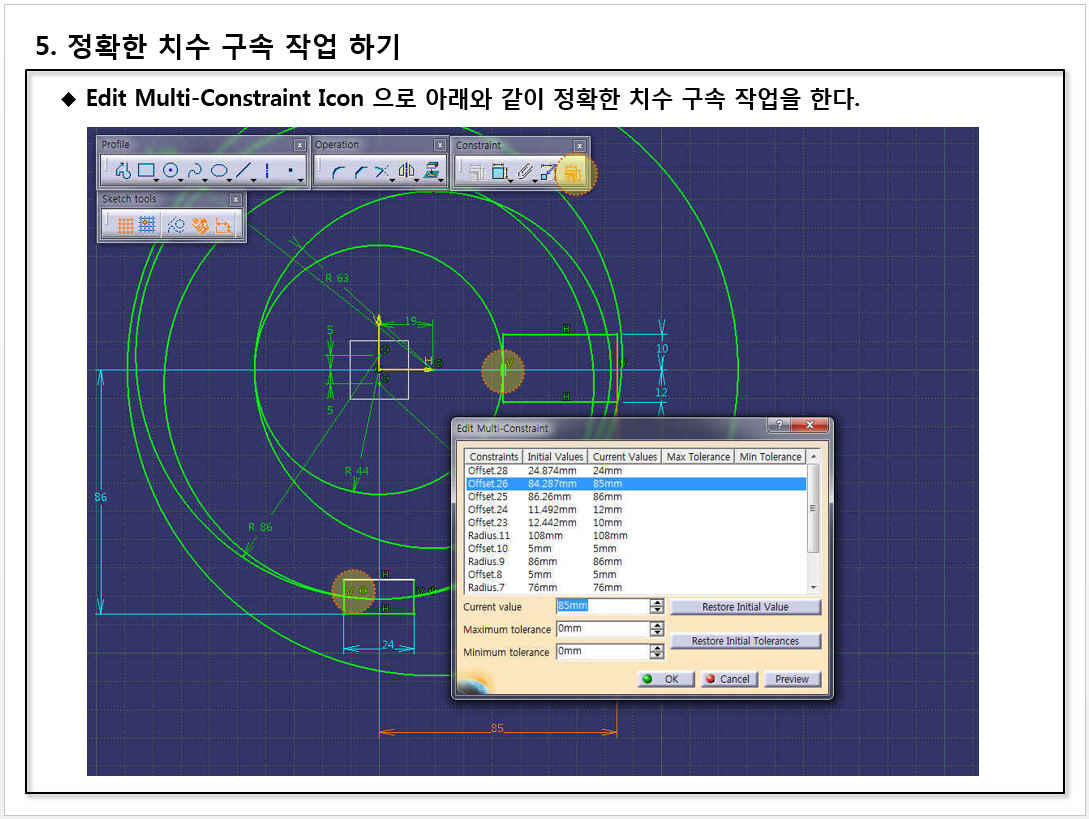1089x819 pixels.
Task: Choose the Circle sketch tool
Action: pyautogui.click(x=170, y=171)
